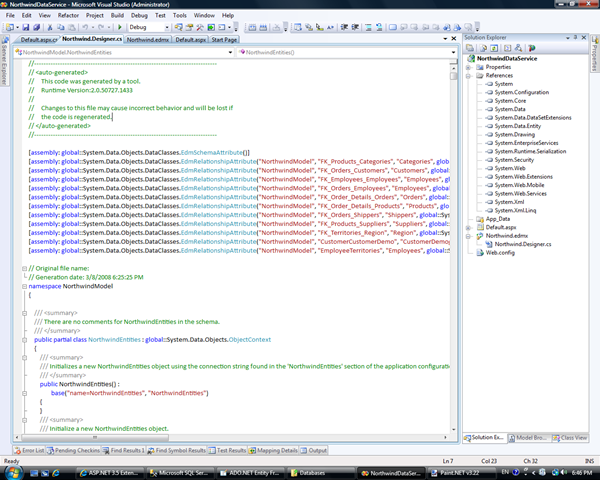Open the Refactor menu
Screen dimensions: 600x480
click(x=68, y=15)
